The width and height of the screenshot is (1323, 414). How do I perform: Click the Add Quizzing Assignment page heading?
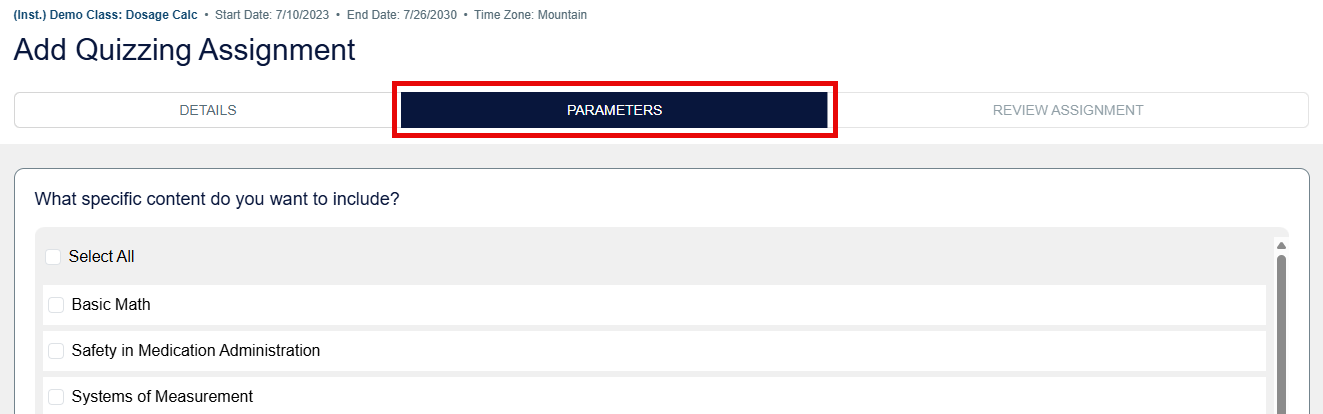185,50
